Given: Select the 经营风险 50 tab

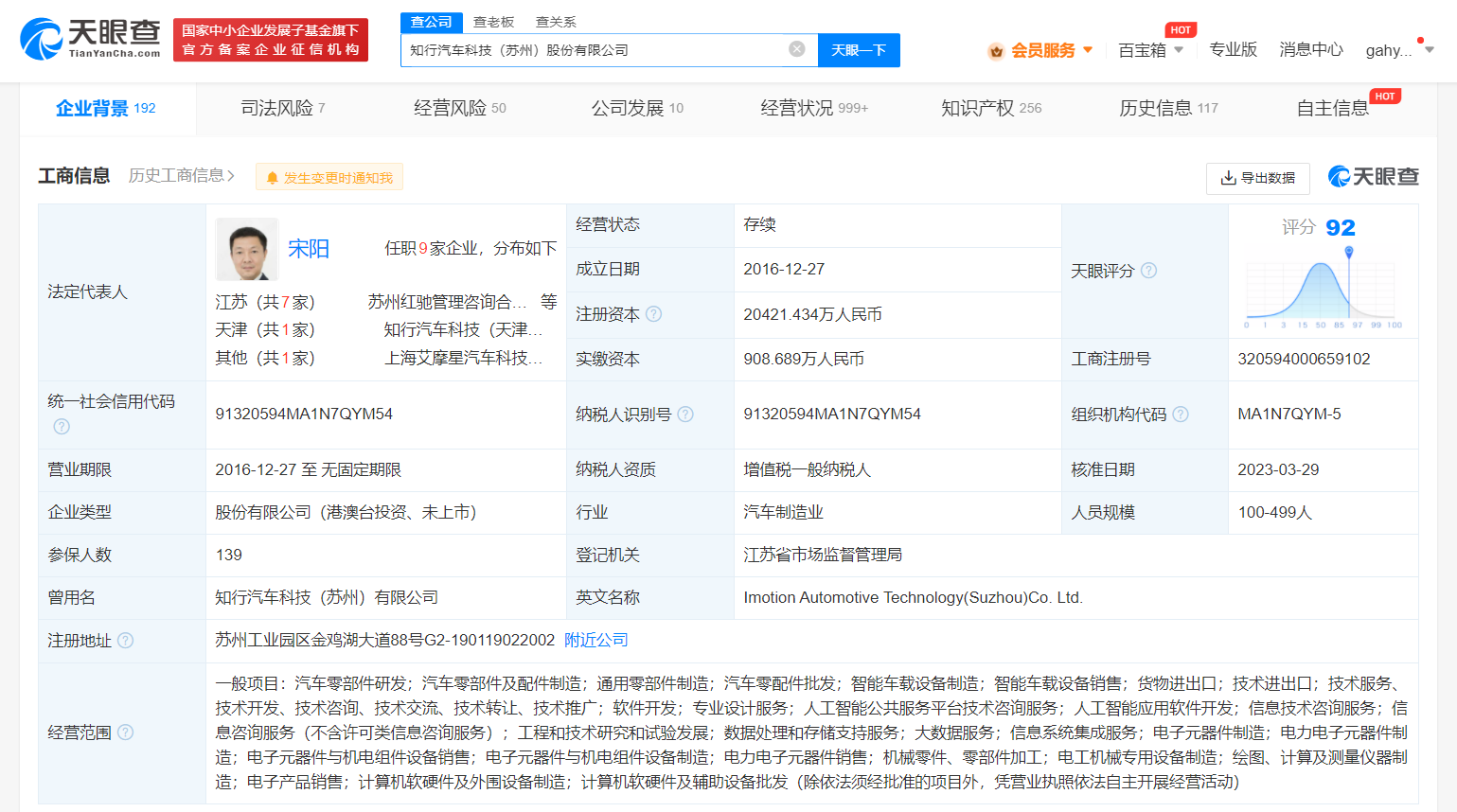Looking at the screenshot, I should pyautogui.click(x=460, y=109).
